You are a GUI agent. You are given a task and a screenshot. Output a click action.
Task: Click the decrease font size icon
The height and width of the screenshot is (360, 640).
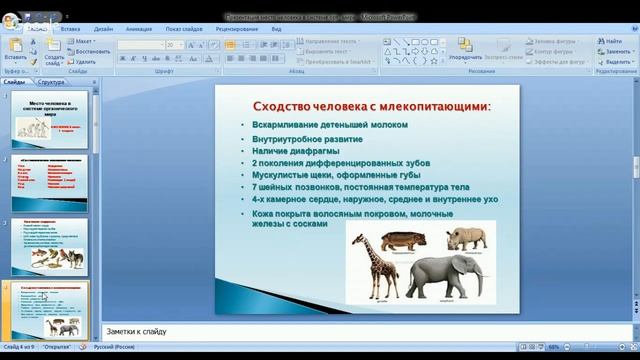tap(202, 45)
